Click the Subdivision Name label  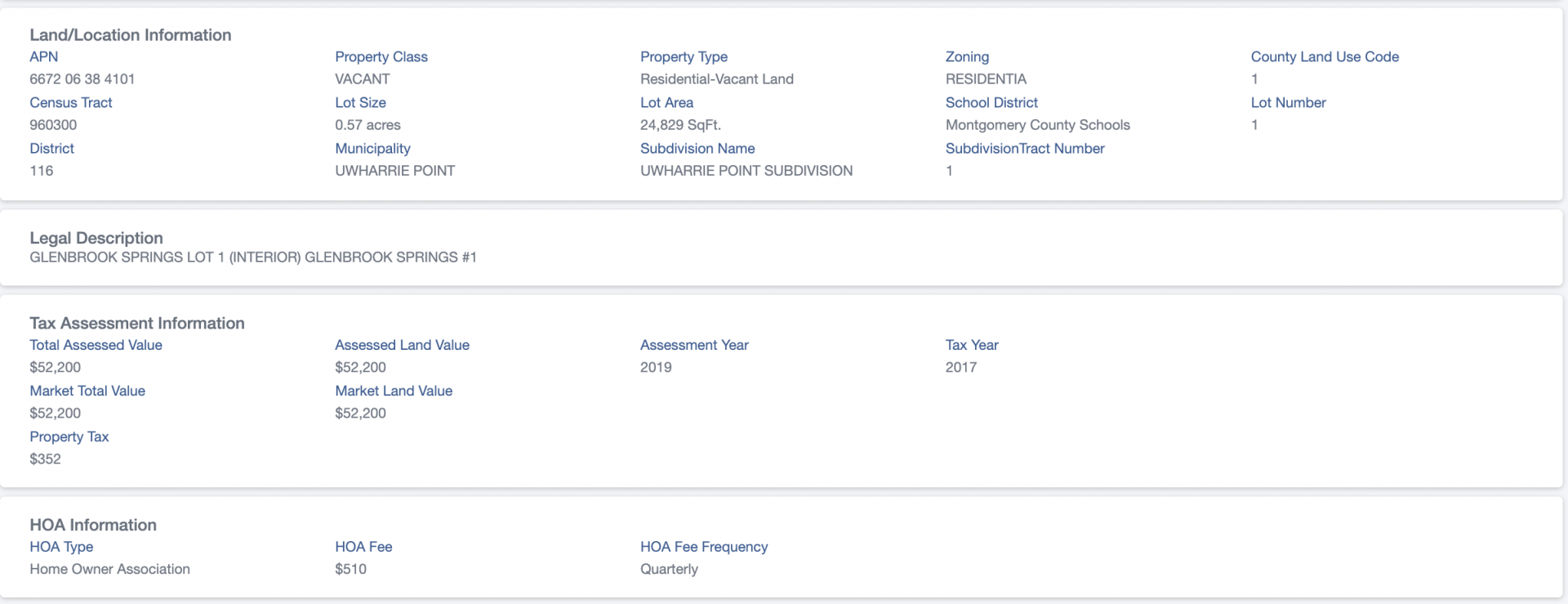point(697,148)
